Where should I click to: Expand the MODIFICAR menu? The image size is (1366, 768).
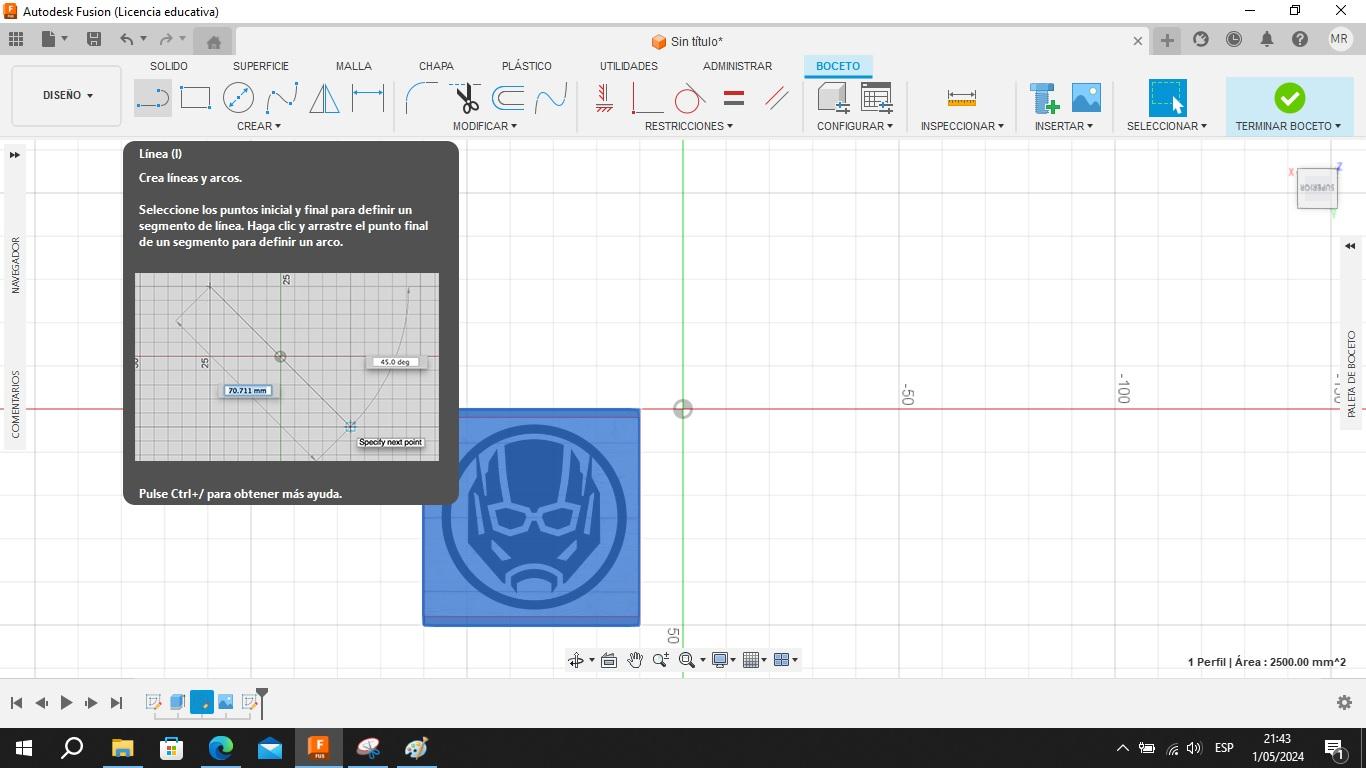click(x=485, y=126)
